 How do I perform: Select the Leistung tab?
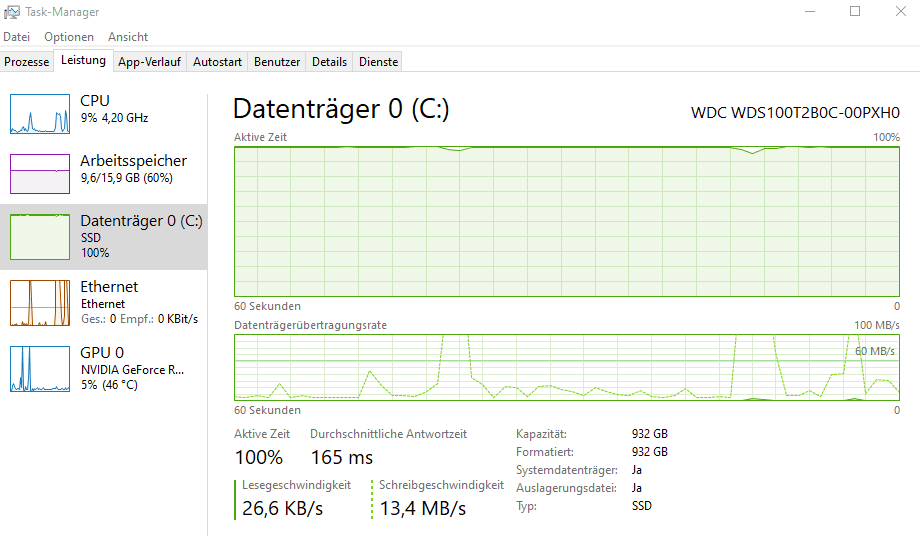(83, 61)
